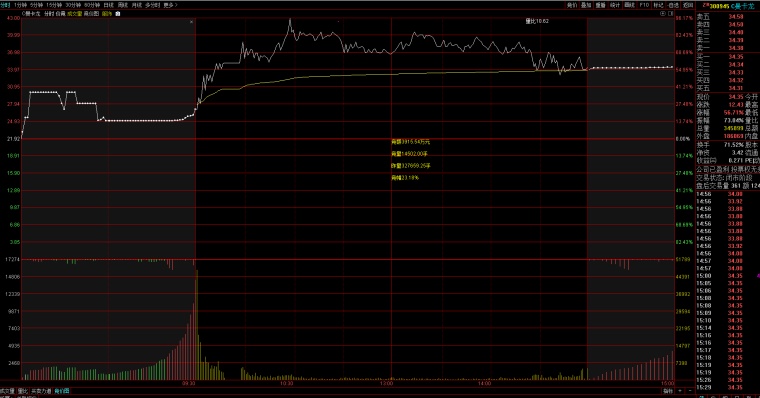
Task: Toggle 成交量 volume indicator in chart header
Action: tap(75, 14)
